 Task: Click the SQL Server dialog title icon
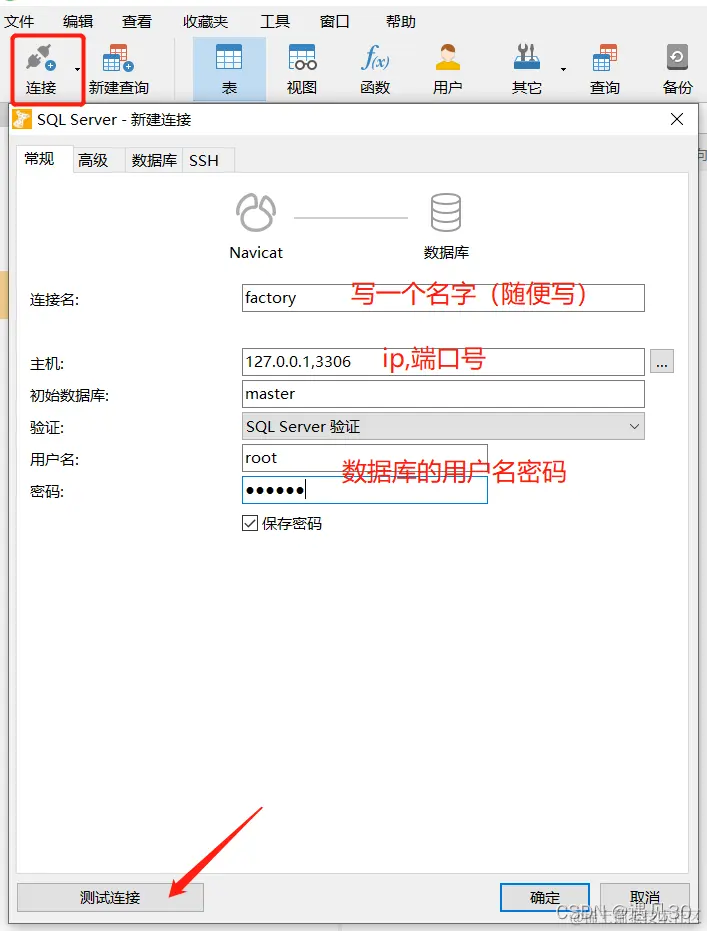(22, 119)
